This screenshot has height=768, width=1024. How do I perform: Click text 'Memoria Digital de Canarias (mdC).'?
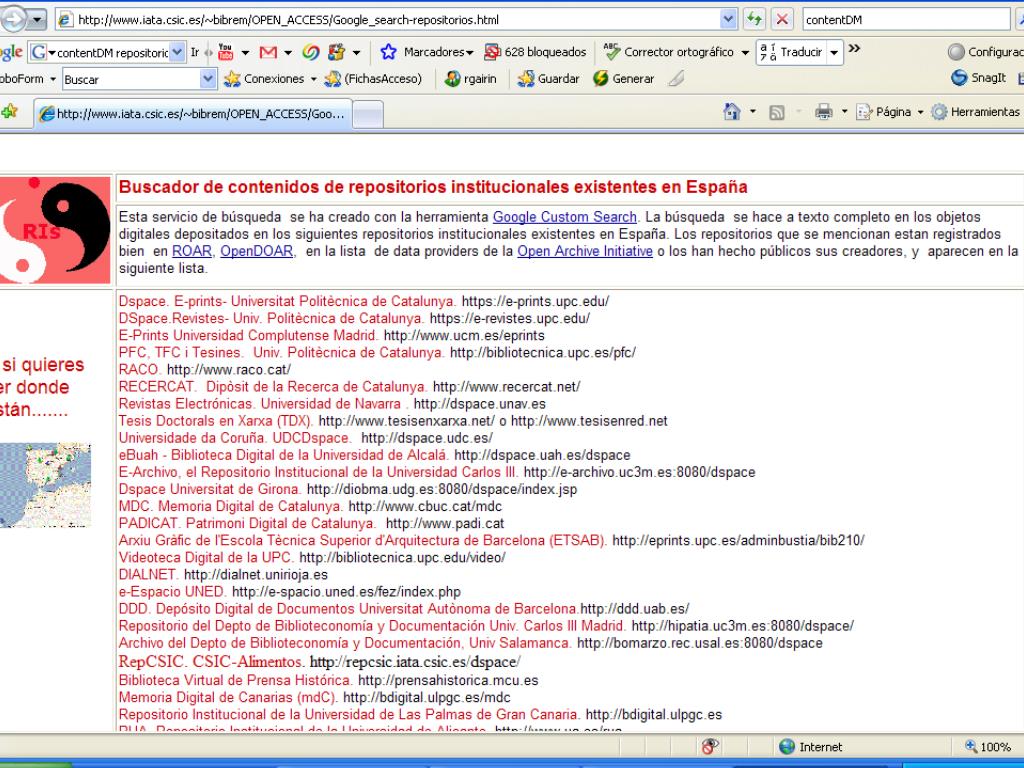229,697
